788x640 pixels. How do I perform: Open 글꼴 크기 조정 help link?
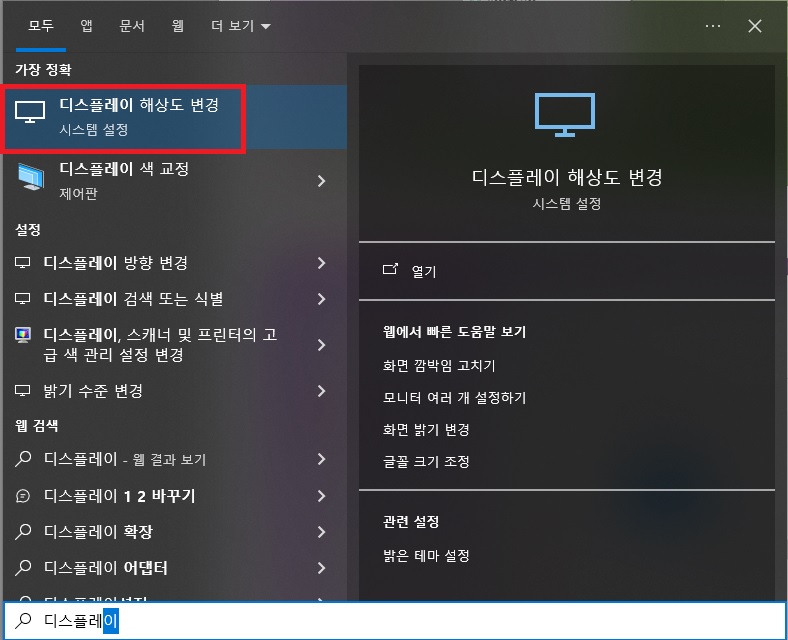[426, 462]
